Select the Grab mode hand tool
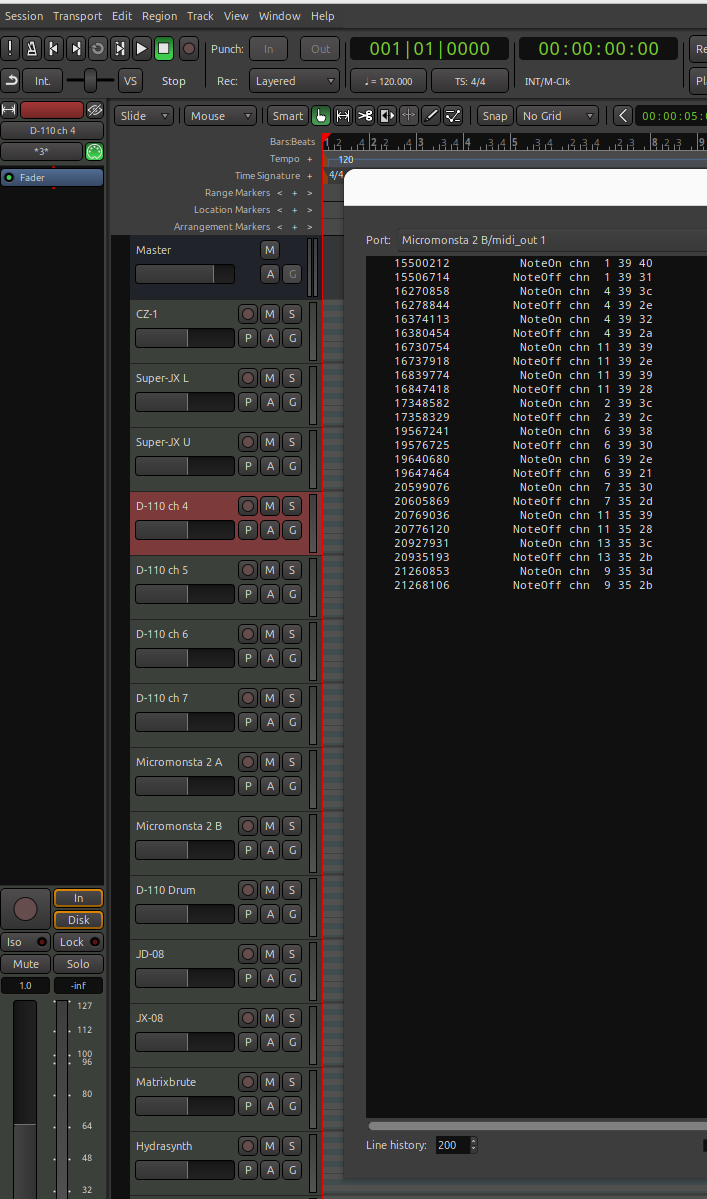Screen dimensions: 707x1199 [321, 116]
